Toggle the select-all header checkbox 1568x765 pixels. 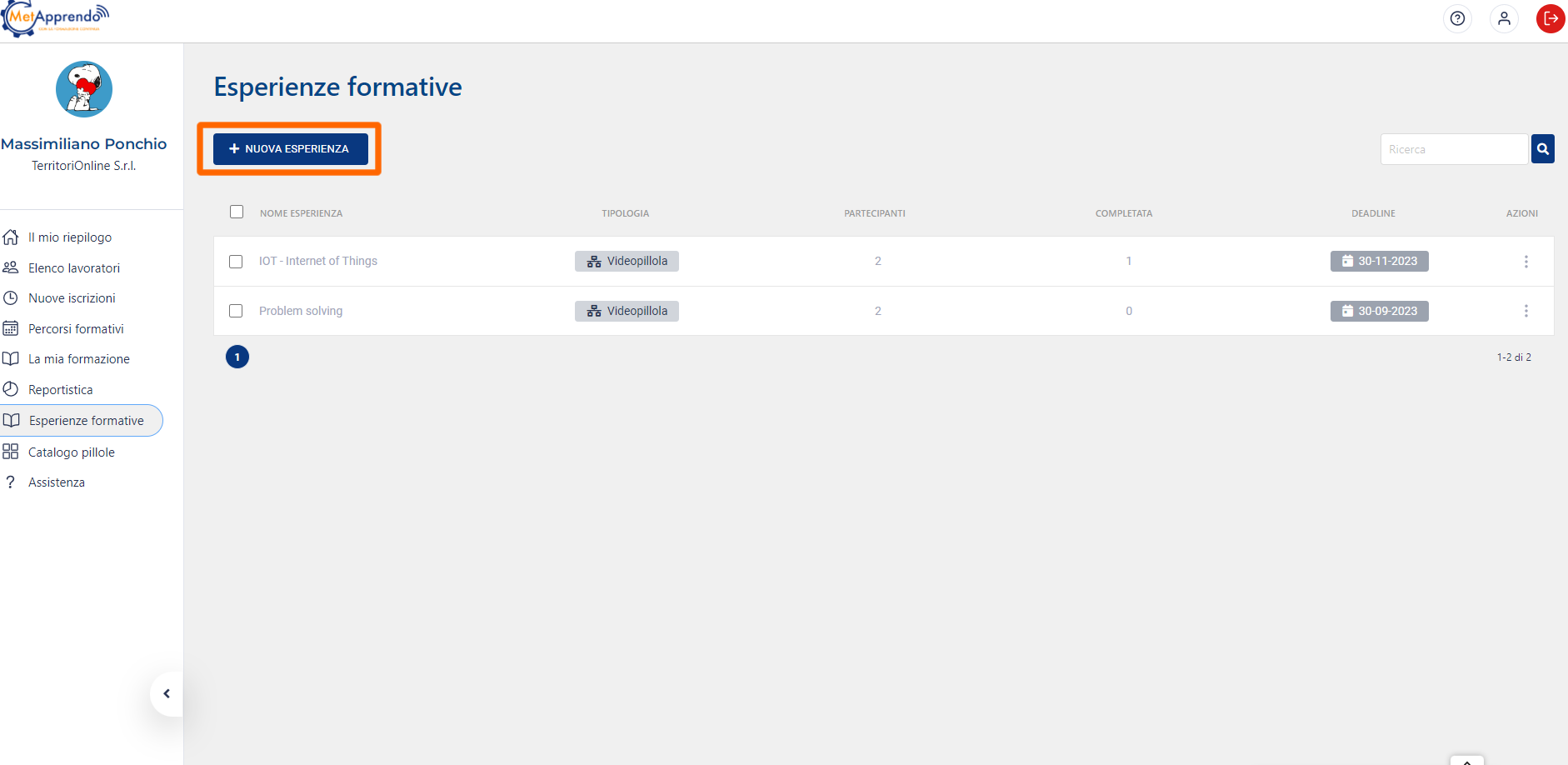[x=237, y=212]
